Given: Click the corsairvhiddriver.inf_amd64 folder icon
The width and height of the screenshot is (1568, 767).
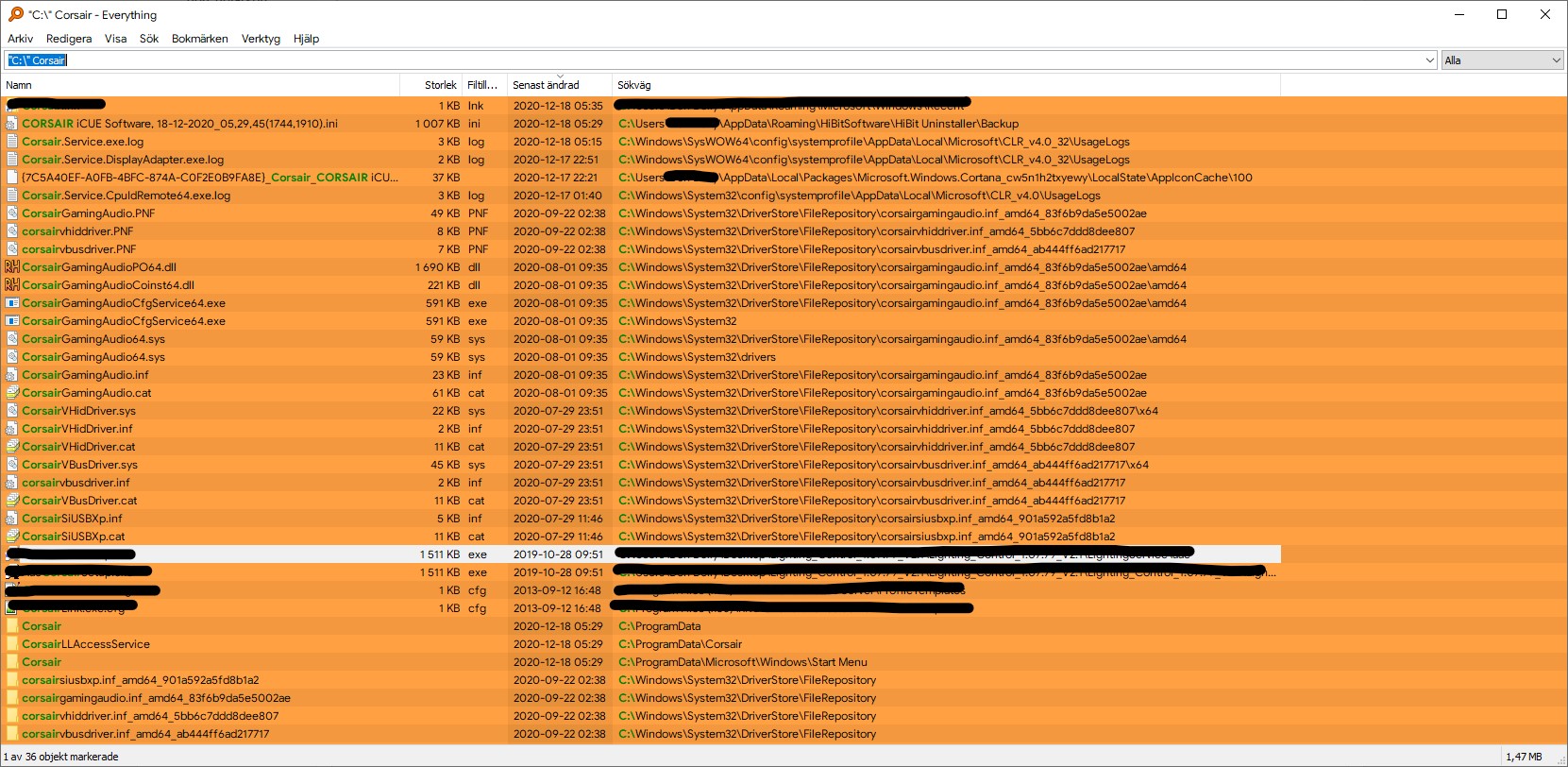Looking at the screenshot, I should pos(12,716).
